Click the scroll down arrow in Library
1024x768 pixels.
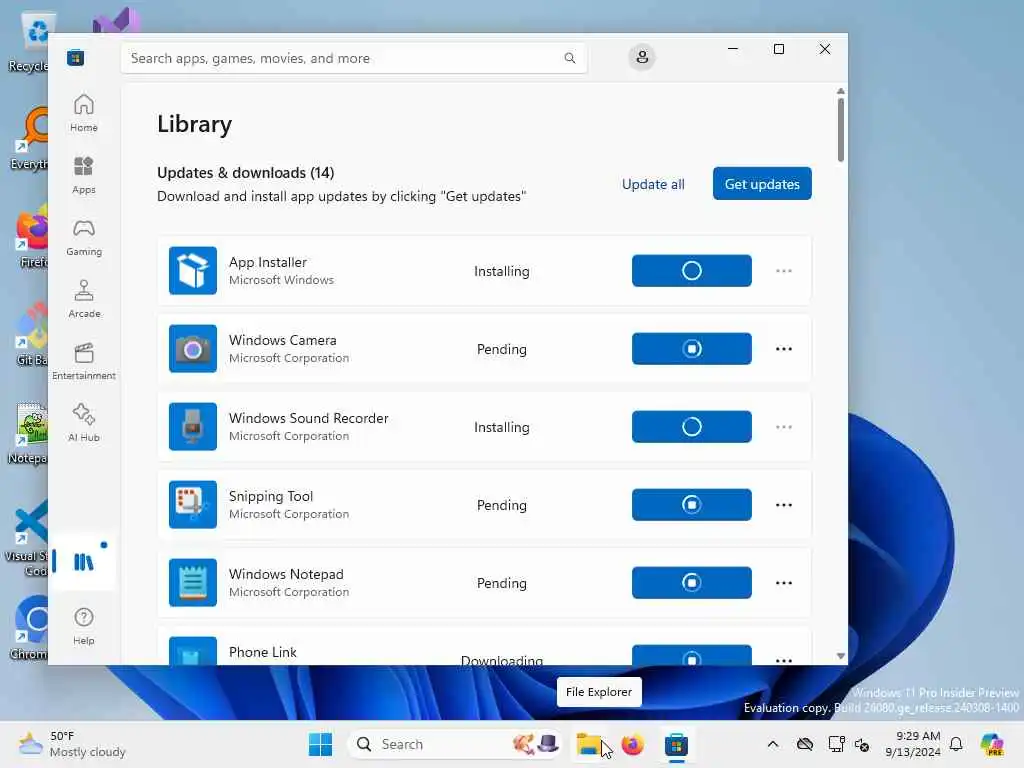click(x=840, y=656)
